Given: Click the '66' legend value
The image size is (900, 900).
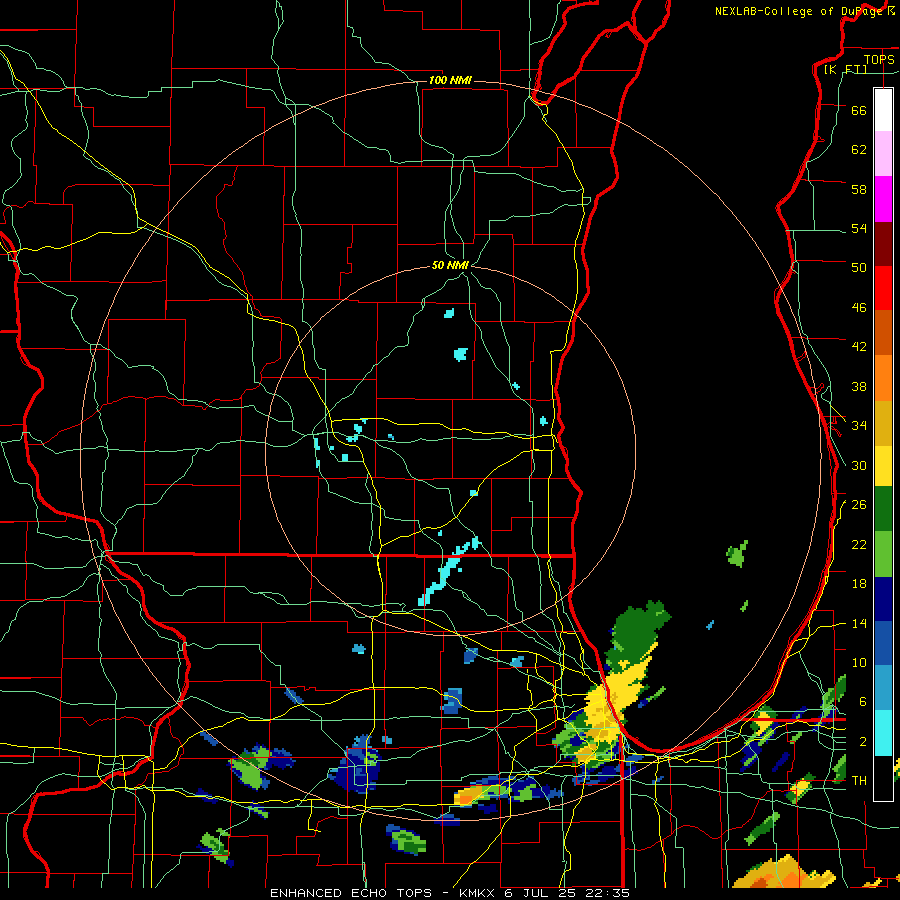Looking at the screenshot, I should click(x=859, y=110).
